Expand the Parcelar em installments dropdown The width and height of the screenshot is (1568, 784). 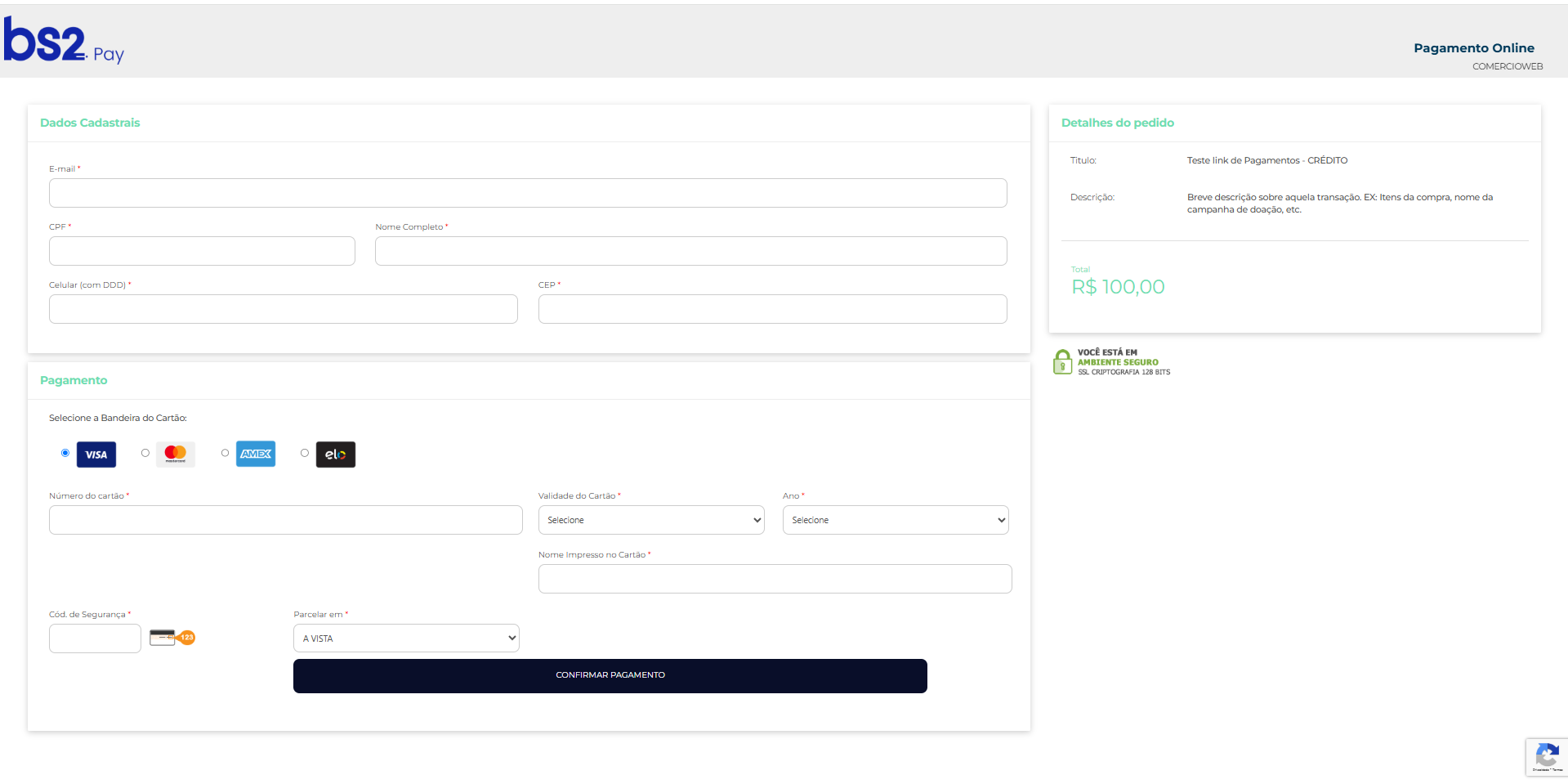coord(406,638)
